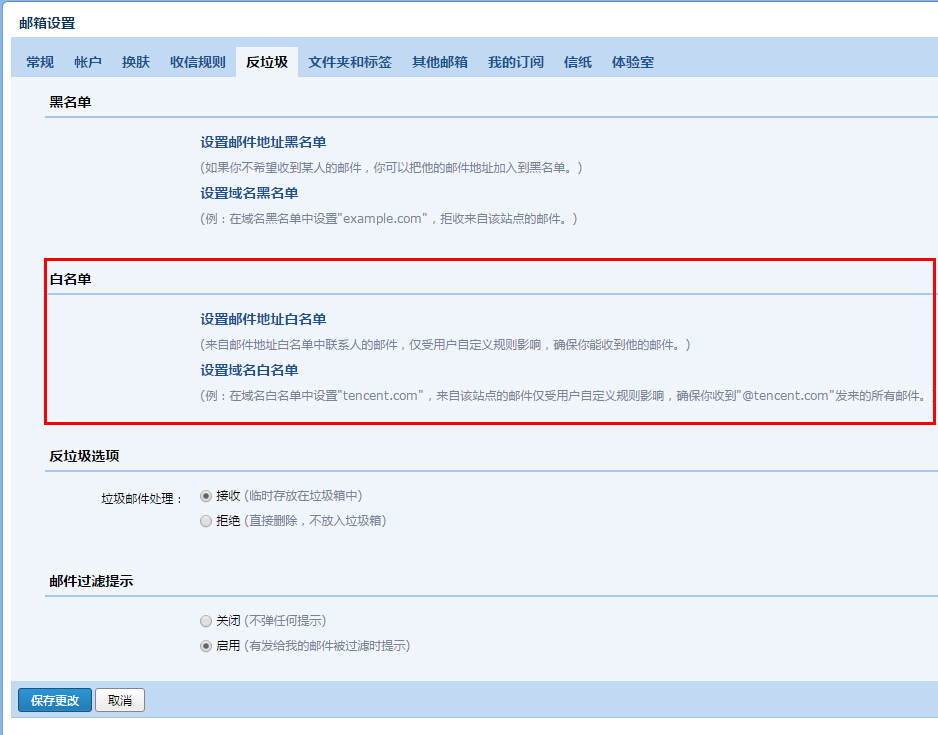Open 设置域名白名单 link
938x735 pixels.
click(249, 370)
